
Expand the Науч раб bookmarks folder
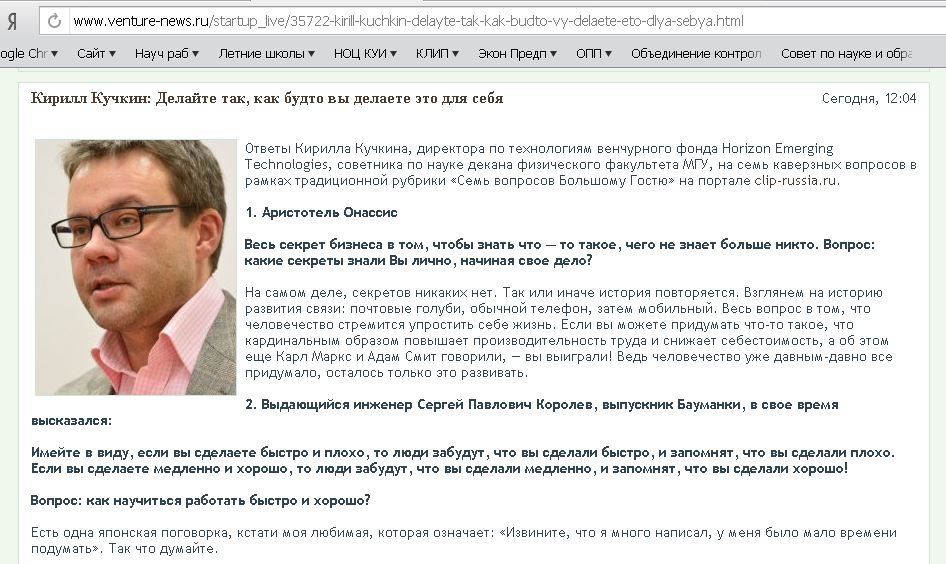167,54
